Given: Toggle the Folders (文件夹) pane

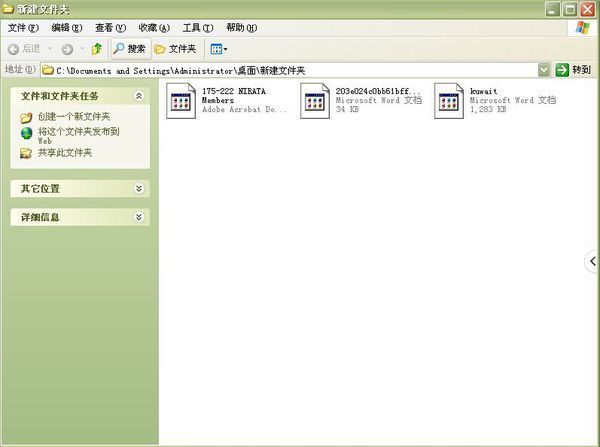Looking at the screenshot, I should coord(176,49).
